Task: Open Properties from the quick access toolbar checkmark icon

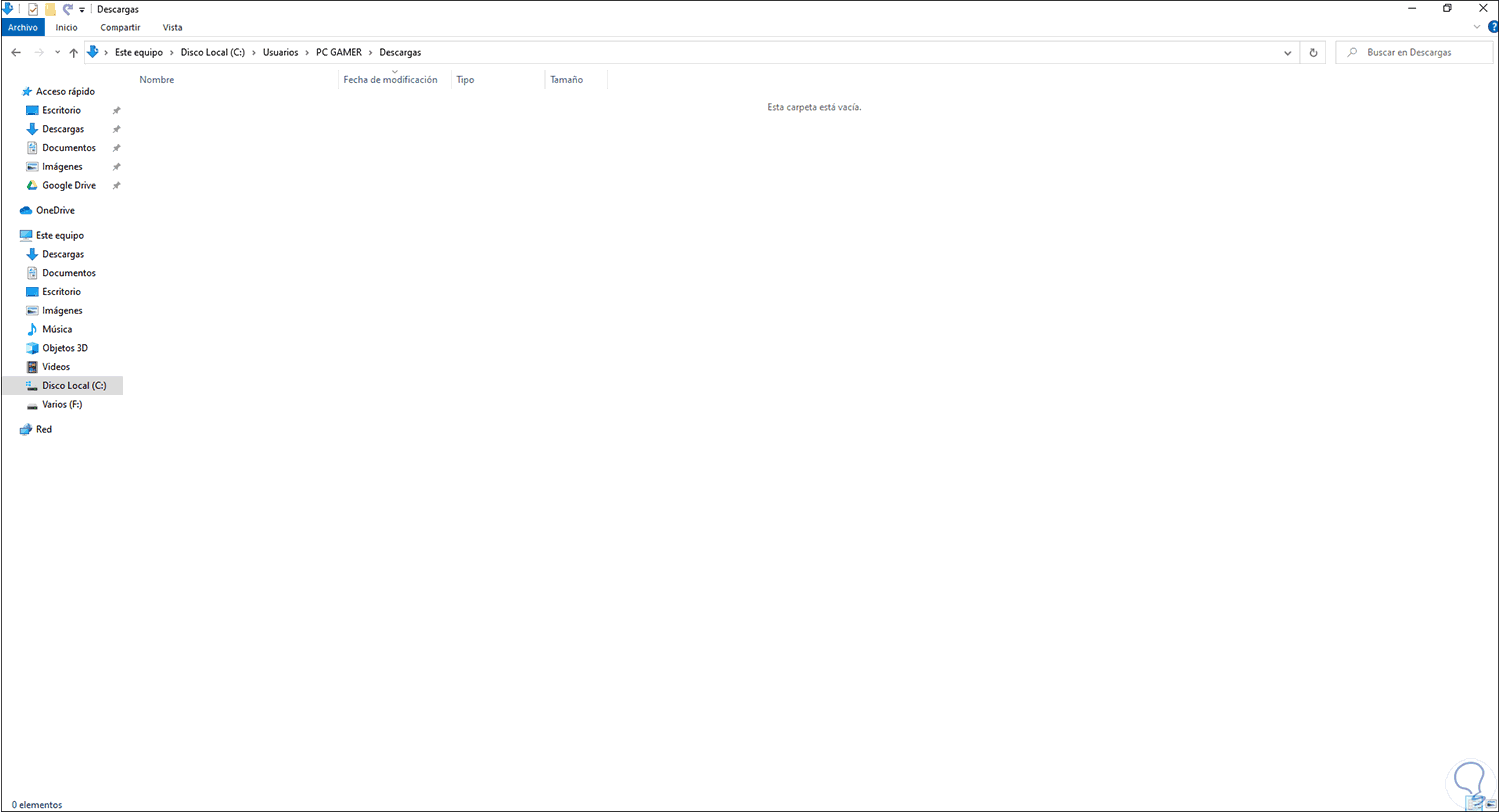Action: click(x=33, y=9)
